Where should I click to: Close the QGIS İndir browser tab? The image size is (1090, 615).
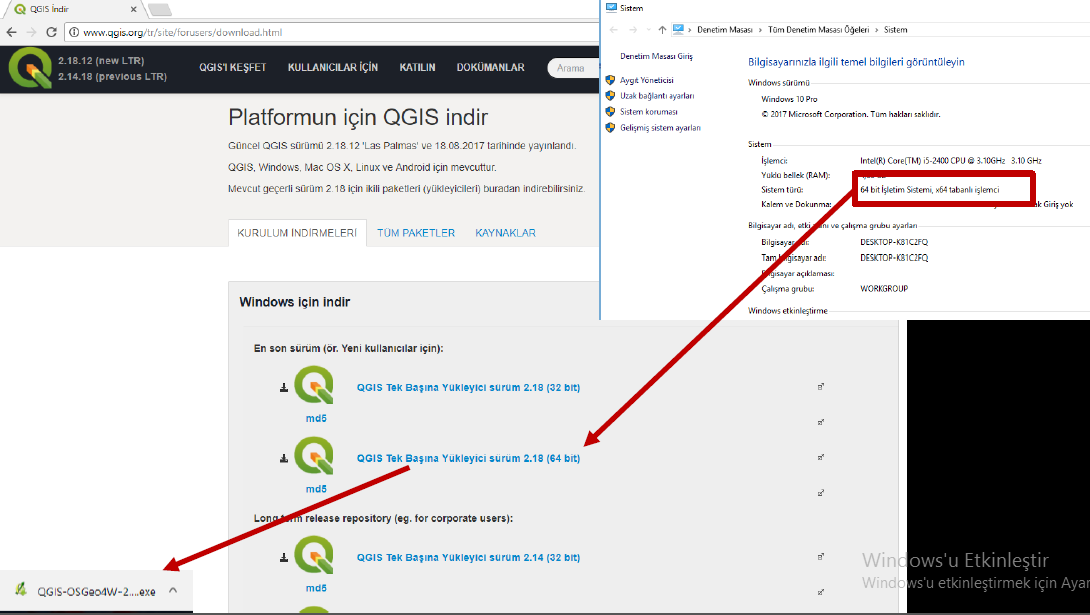[133, 10]
